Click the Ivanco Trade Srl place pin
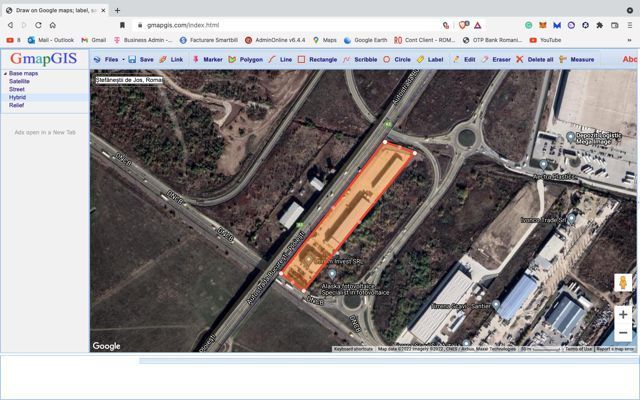Screen dimensions: 640x400 tap(572, 218)
